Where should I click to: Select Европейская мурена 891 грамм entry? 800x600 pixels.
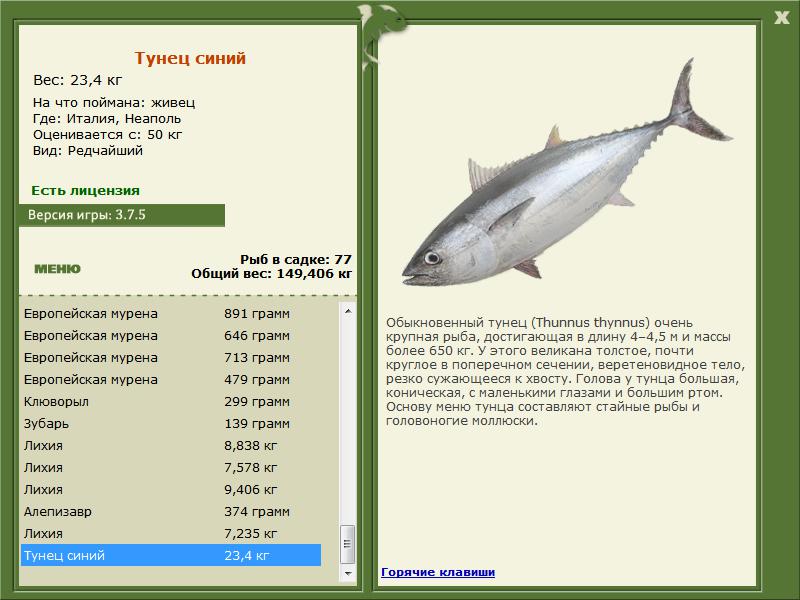[x=171, y=313]
